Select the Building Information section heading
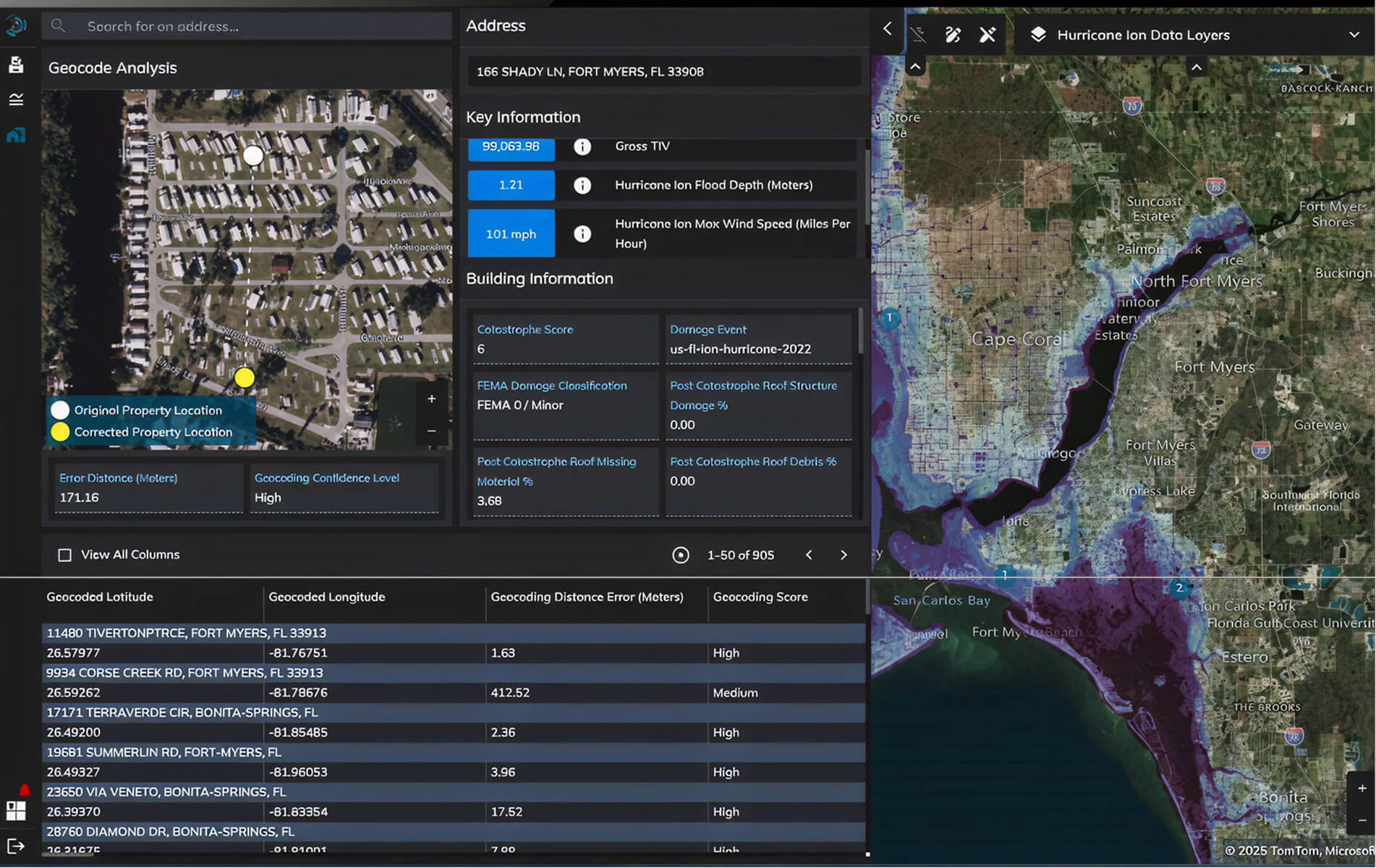 tap(540, 278)
